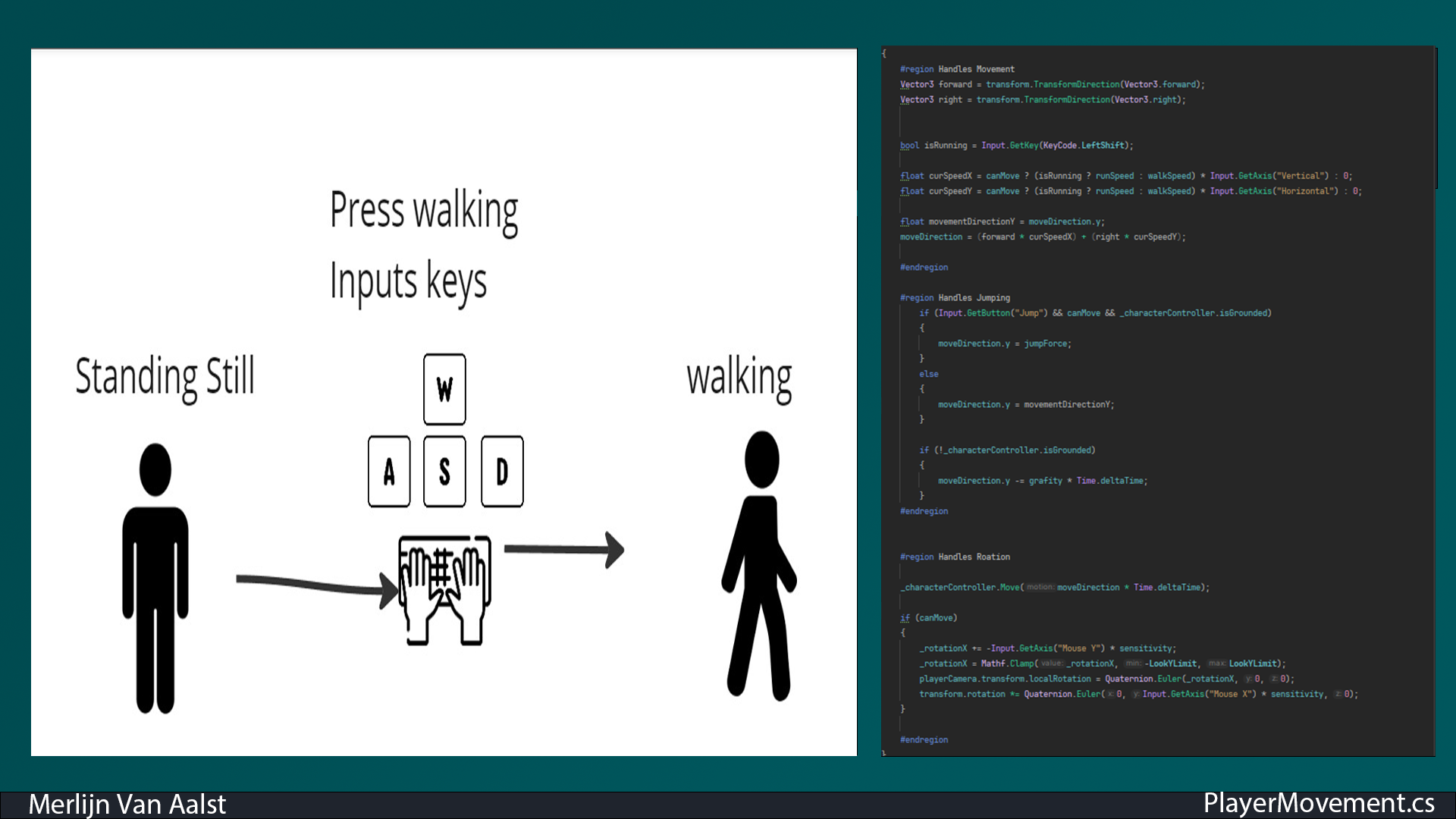Click the _characterController.Move code line

pyautogui.click(x=1054, y=588)
